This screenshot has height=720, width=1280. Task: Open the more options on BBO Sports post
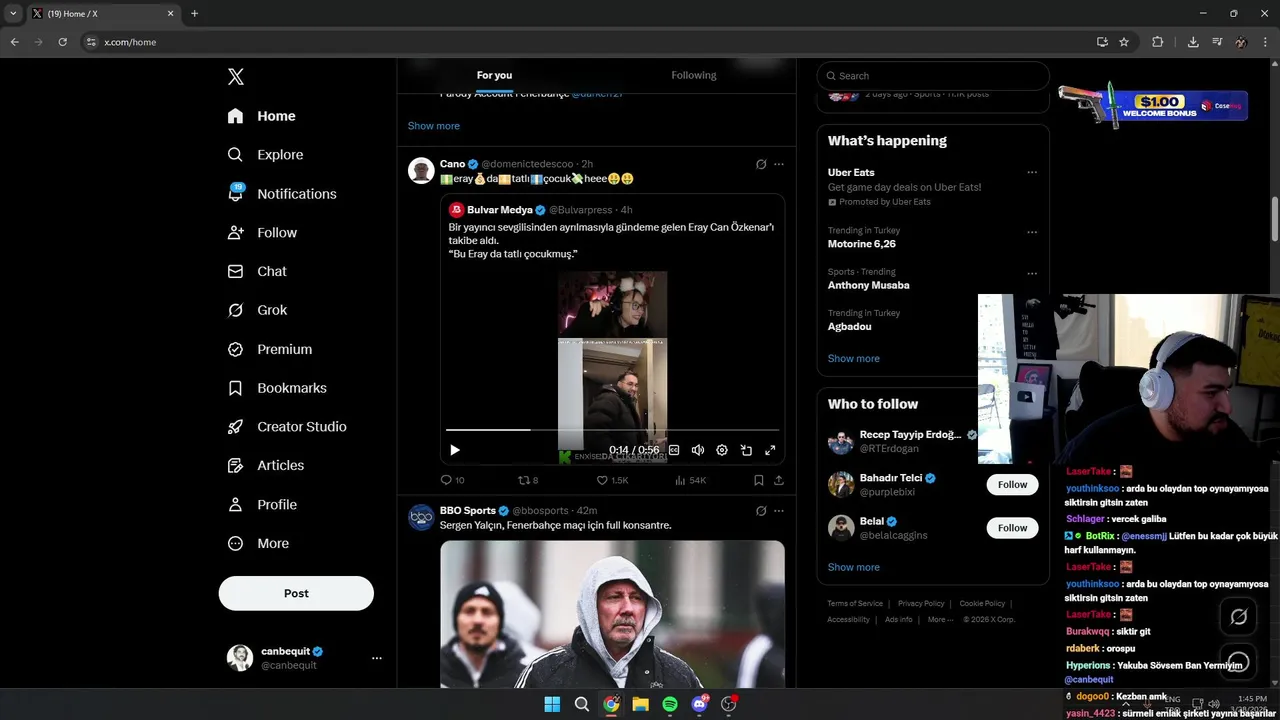click(x=779, y=511)
